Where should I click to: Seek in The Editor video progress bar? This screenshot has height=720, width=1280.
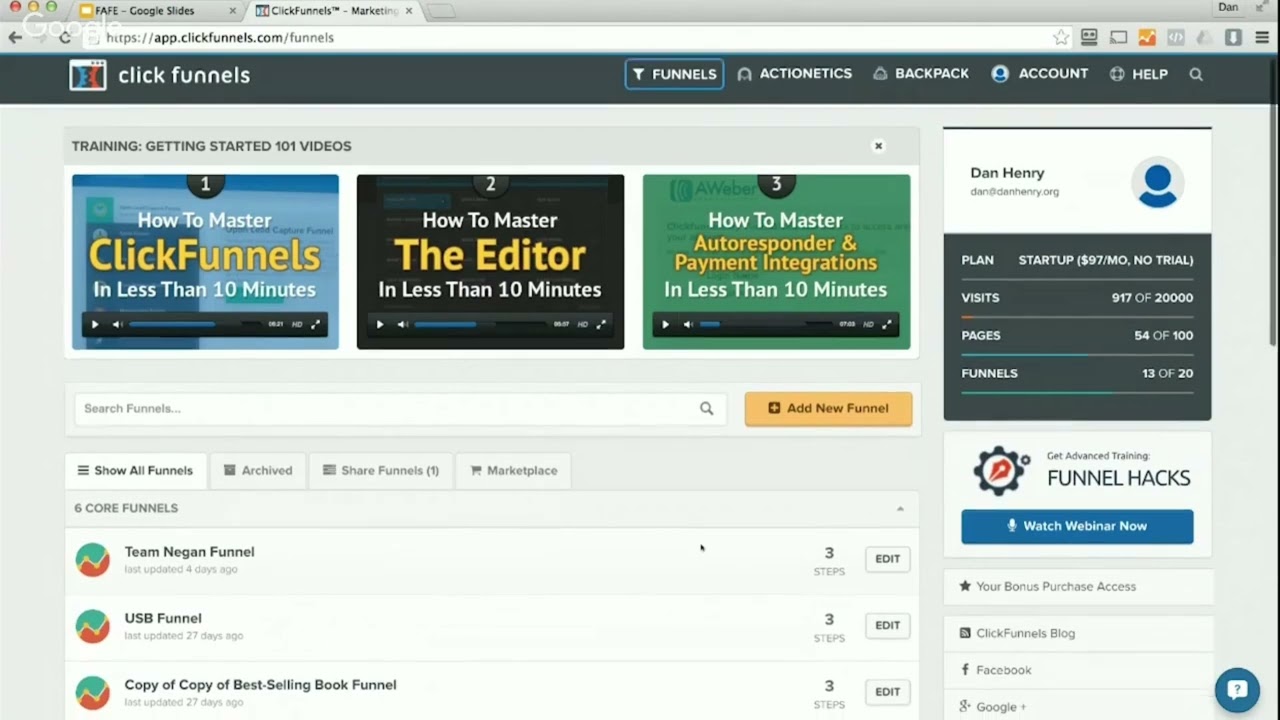click(x=480, y=324)
